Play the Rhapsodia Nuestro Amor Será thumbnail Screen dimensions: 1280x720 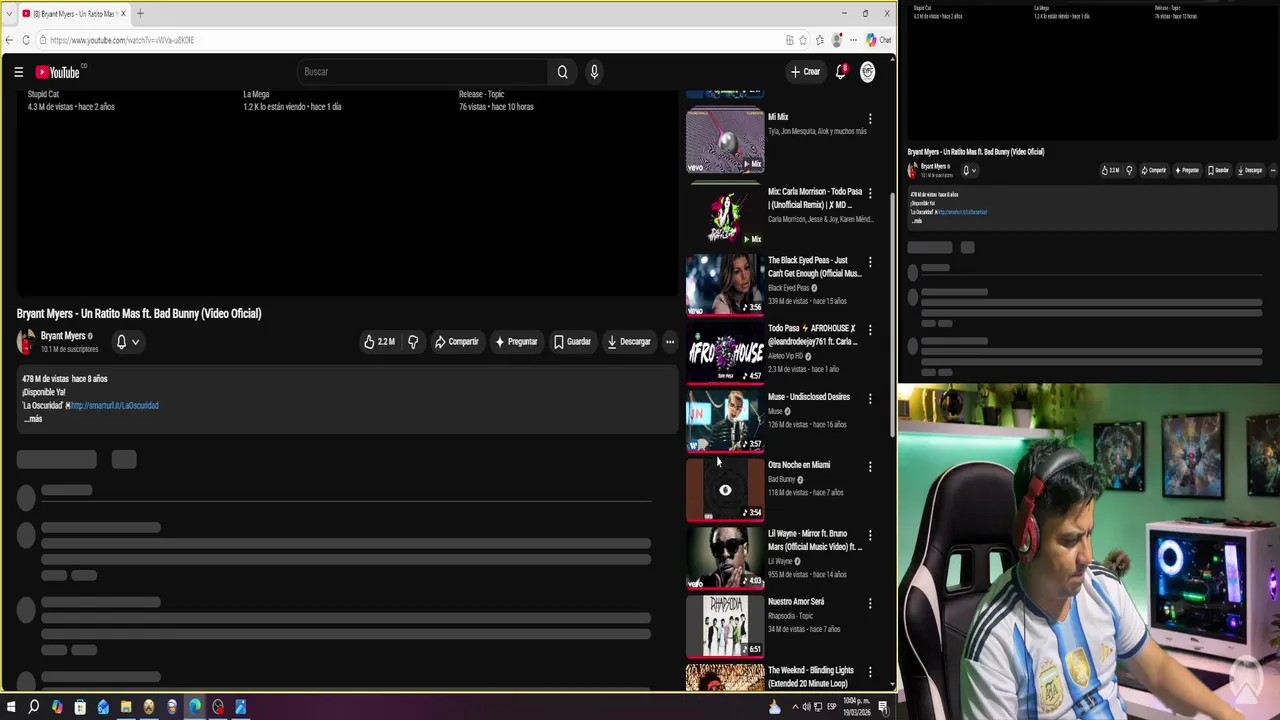[725, 626]
